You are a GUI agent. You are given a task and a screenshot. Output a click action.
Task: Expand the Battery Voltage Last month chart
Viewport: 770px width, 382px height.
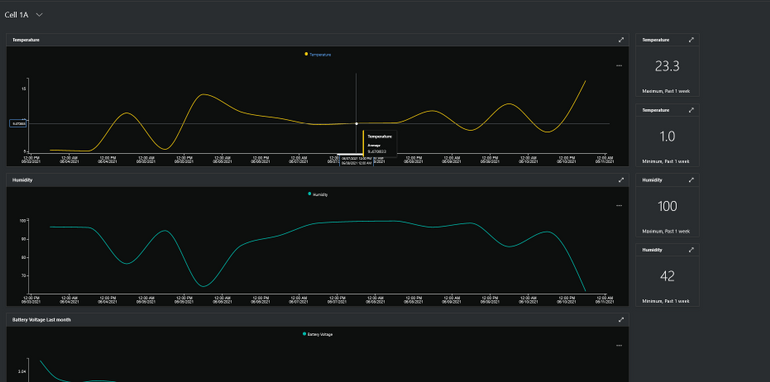tap(621, 320)
